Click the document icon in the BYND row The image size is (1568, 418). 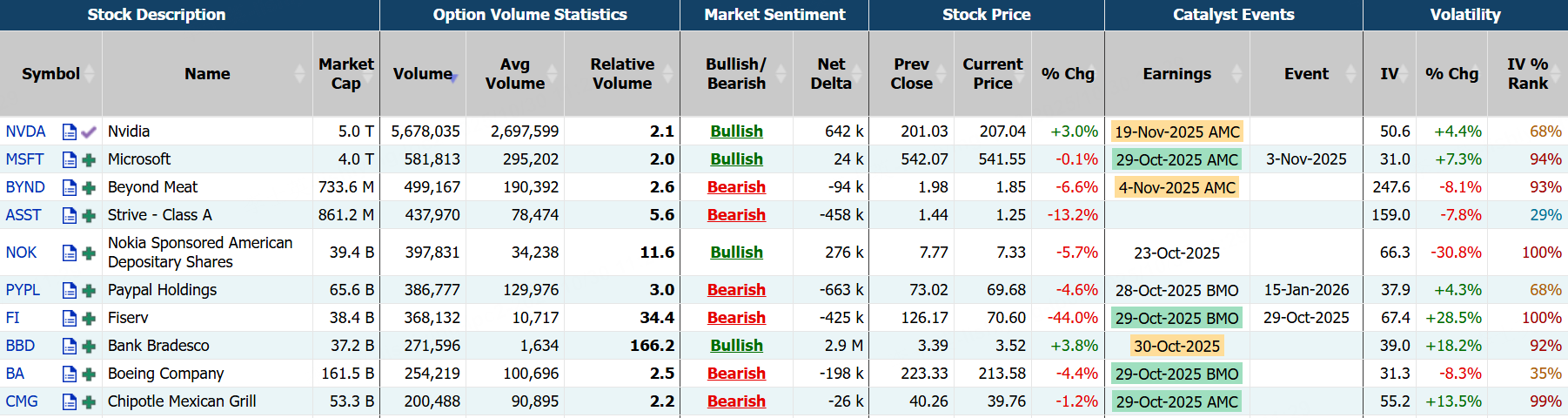pos(70,187)
